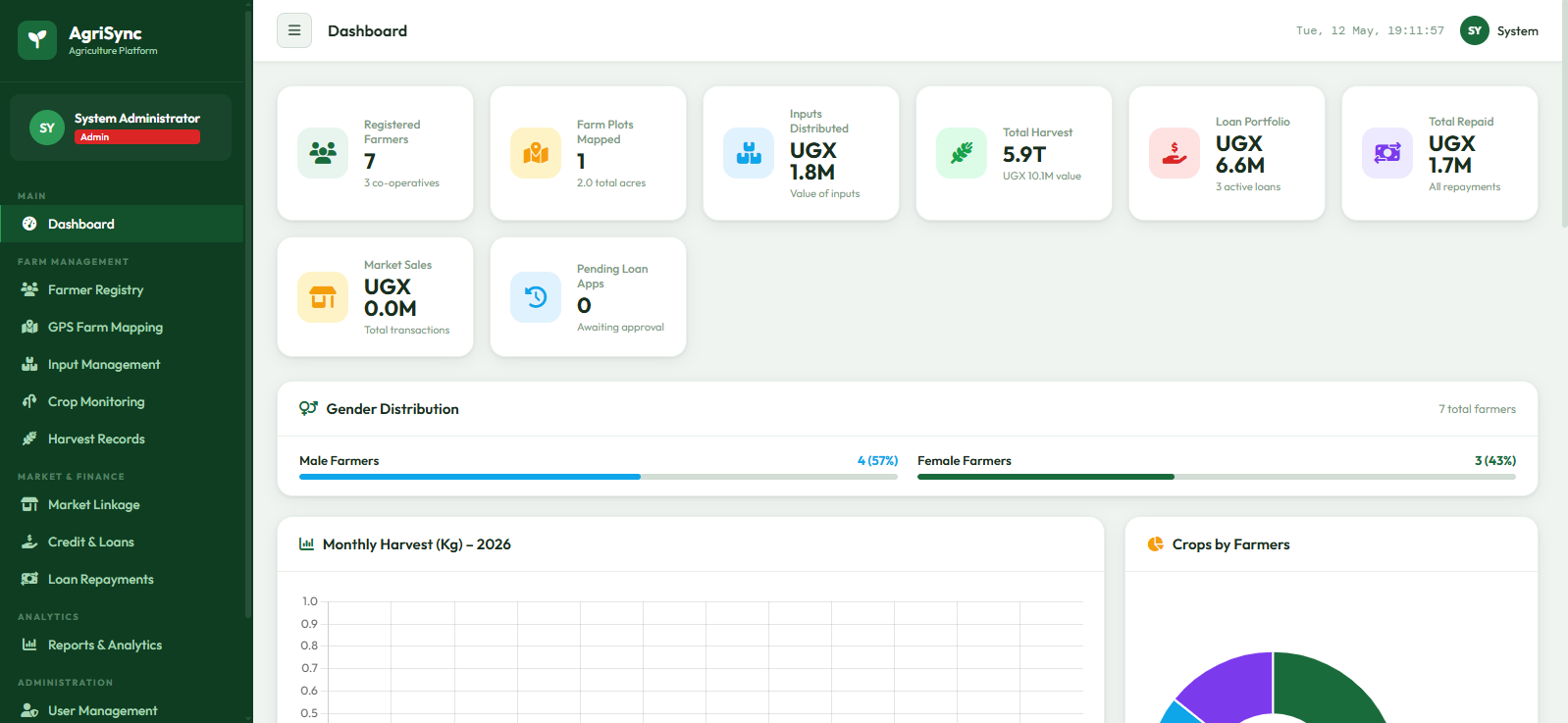The height and width of the screenshot is (723, 1568).
Task: Click the Total Harvest 5.9T value
Action: coord(1024,154)
